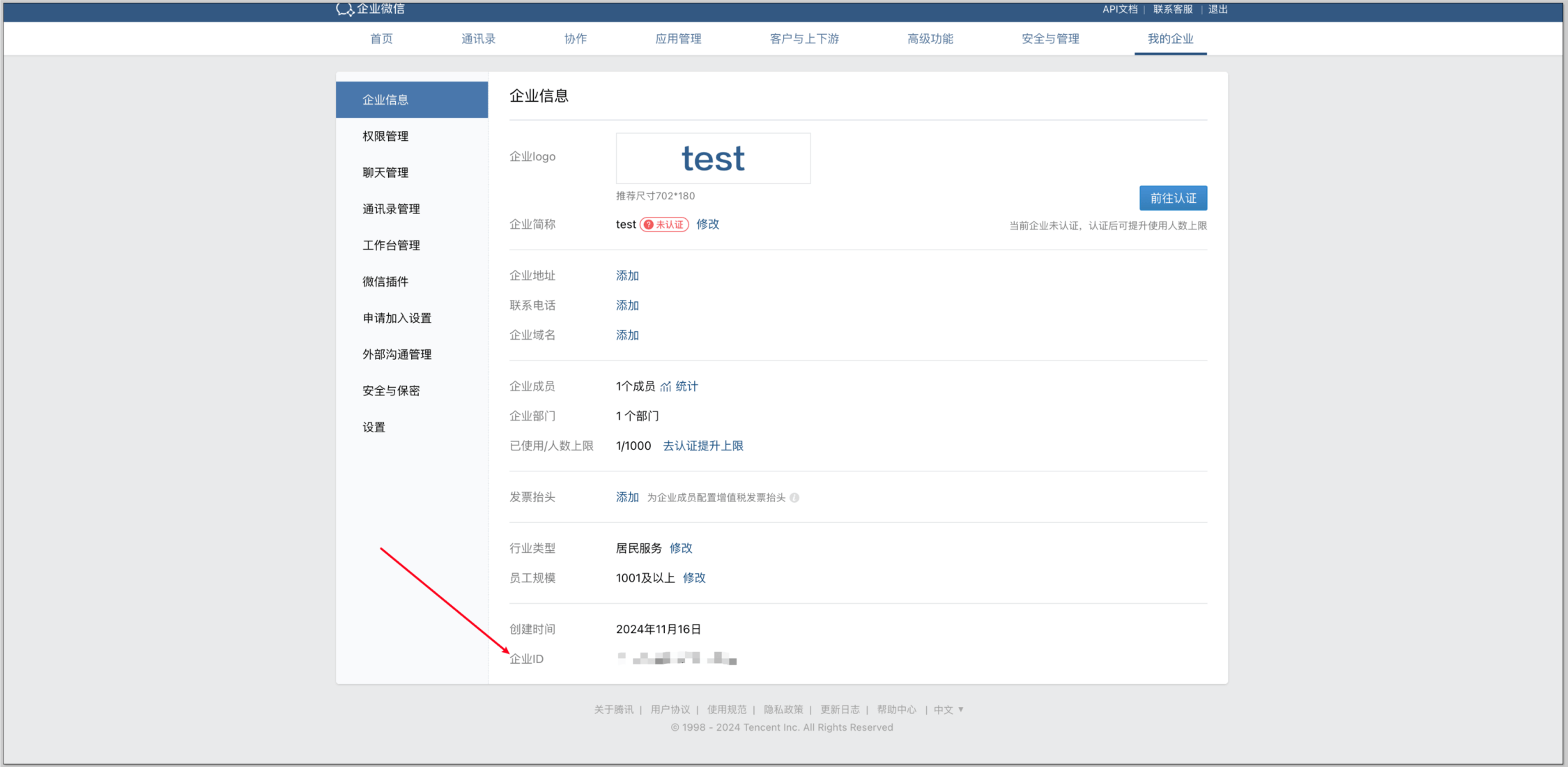Click the WeCom logo icon in header
Image resolution: width=1568 pixels, height=767 pixels.
pyautogui.click(x=344, y=9)
